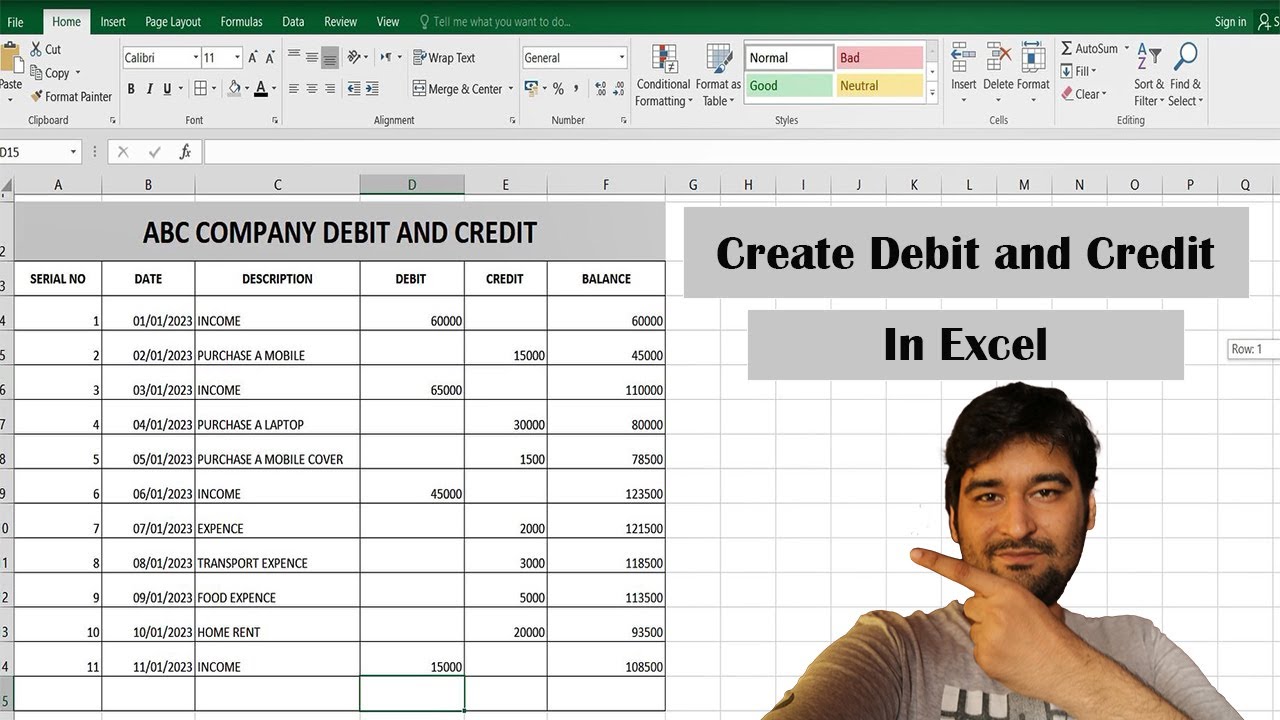This screenshot has height=720, width=1280.
Task: Increase font size with the larger A icon
Action: point(254,58)
